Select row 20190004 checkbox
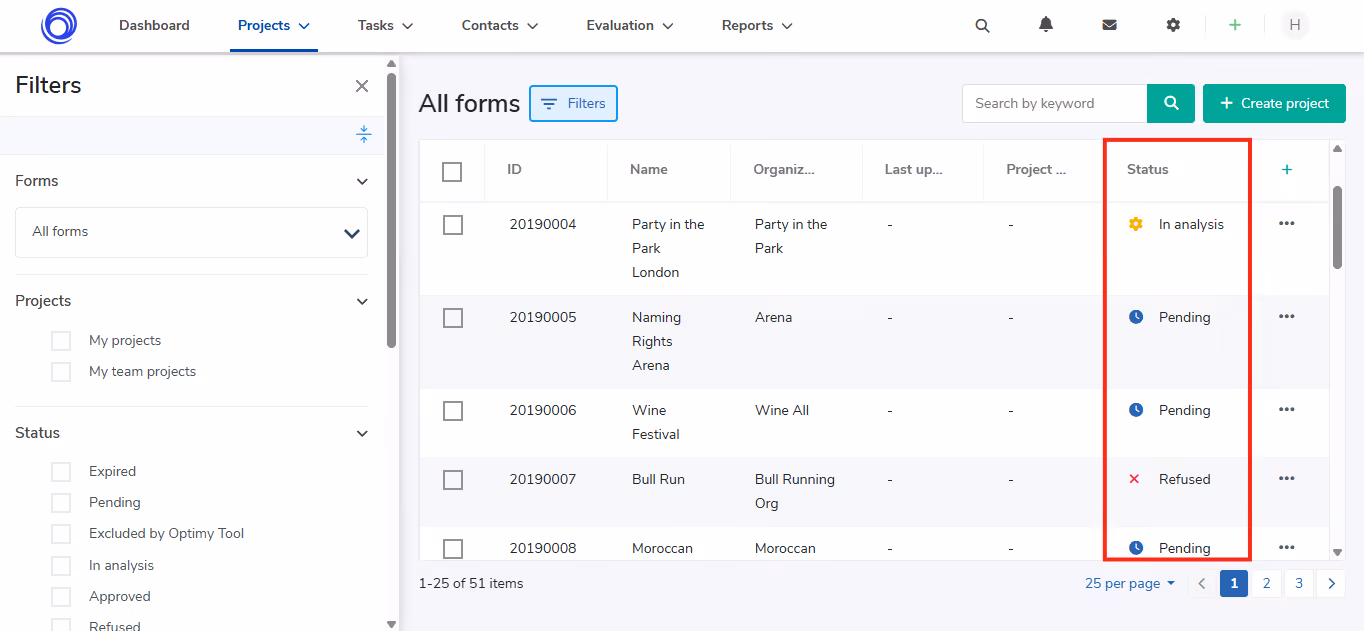1364x631 pixels. coord(453,225)
